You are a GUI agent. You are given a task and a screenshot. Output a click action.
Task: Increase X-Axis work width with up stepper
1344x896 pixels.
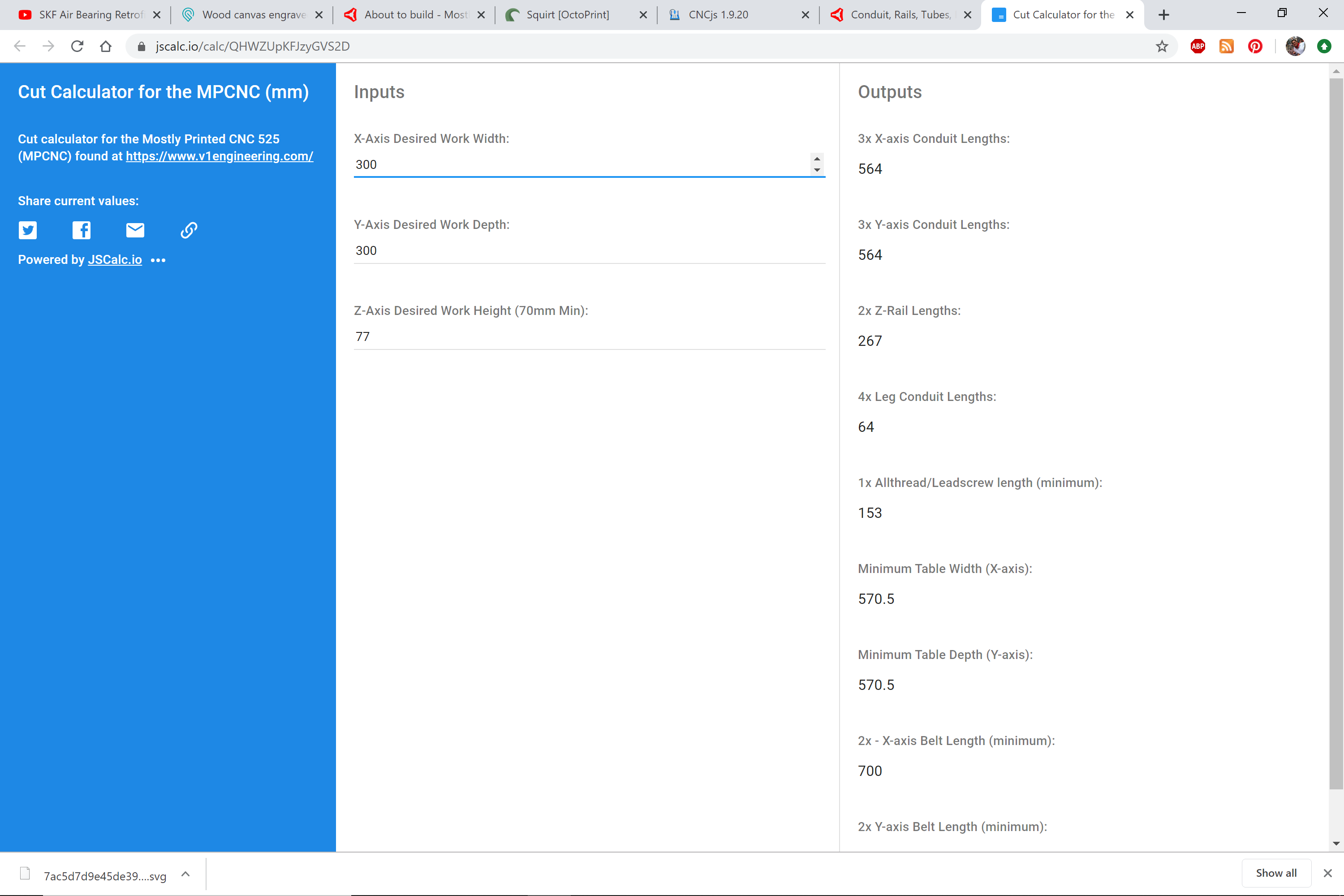[x=817, y=159]
